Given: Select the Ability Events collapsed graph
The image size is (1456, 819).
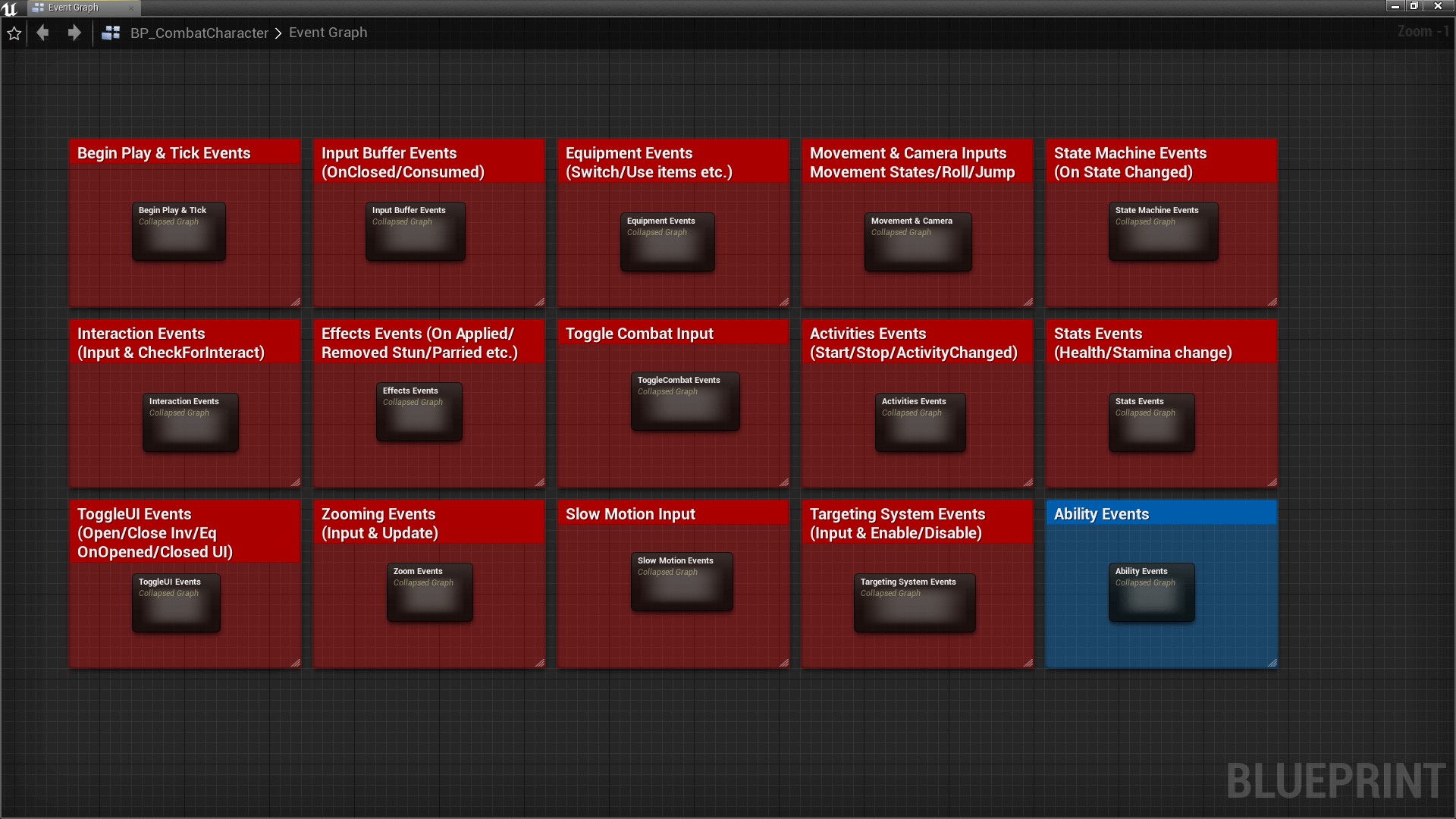Looking at the screenshot, I should 1151,592.
